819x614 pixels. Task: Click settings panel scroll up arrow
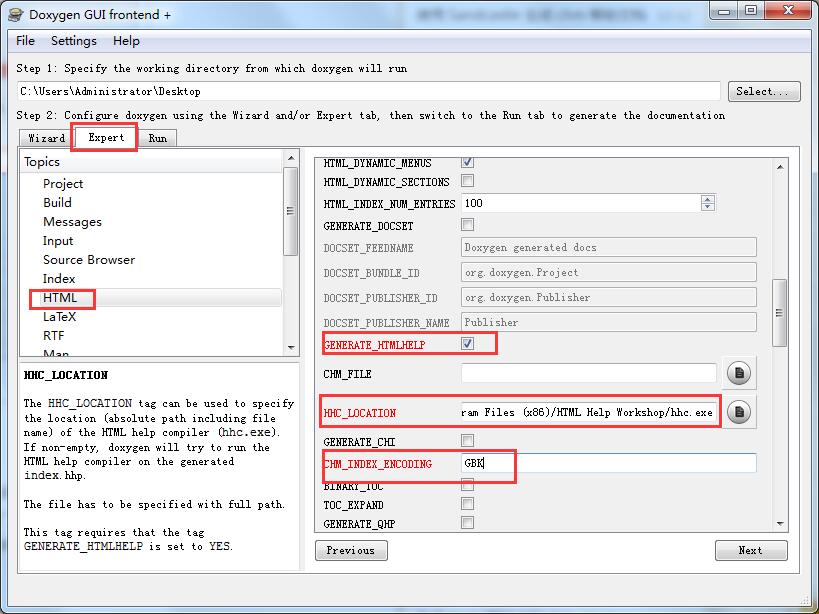tap(780, 167)
